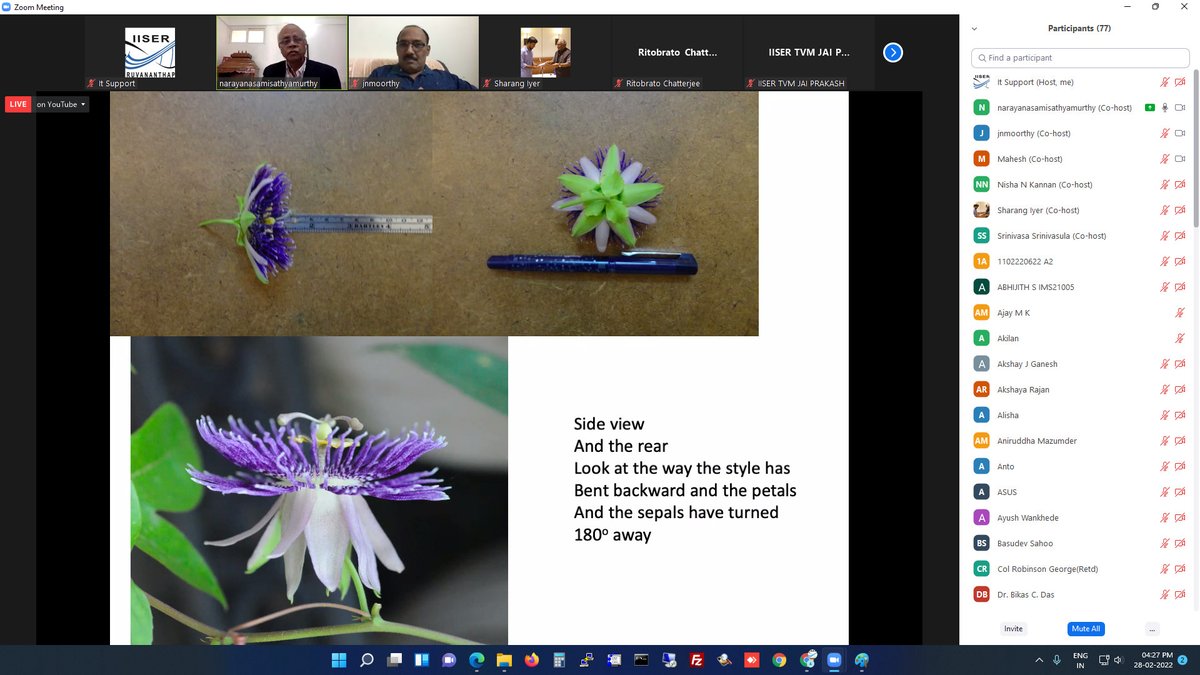Click the blue arrow to show more video tiles
The image size is (1200, 675).
pyautogui.click(x=891, y=52)
